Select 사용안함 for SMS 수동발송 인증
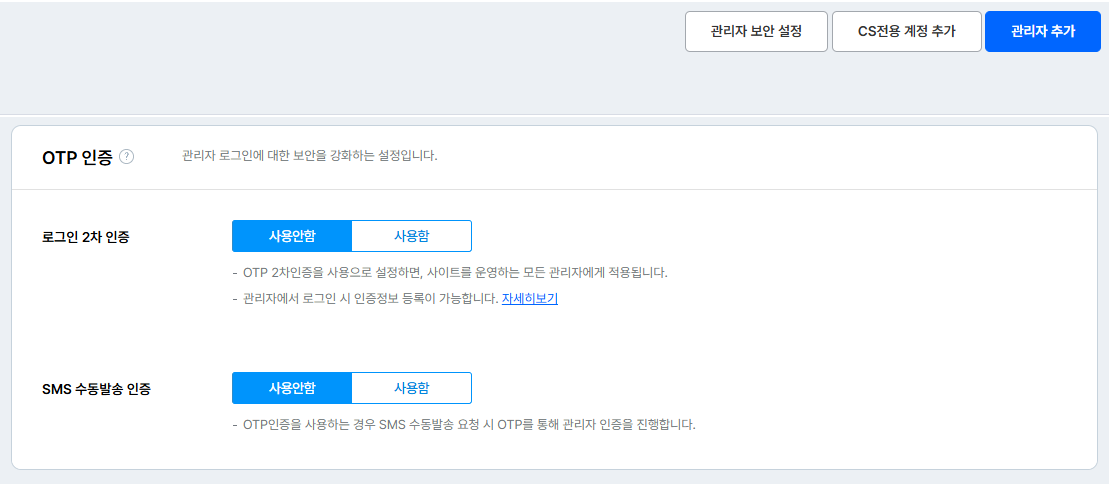The width and height of the screenshot is (1111, 484). [x=292, y=388]
